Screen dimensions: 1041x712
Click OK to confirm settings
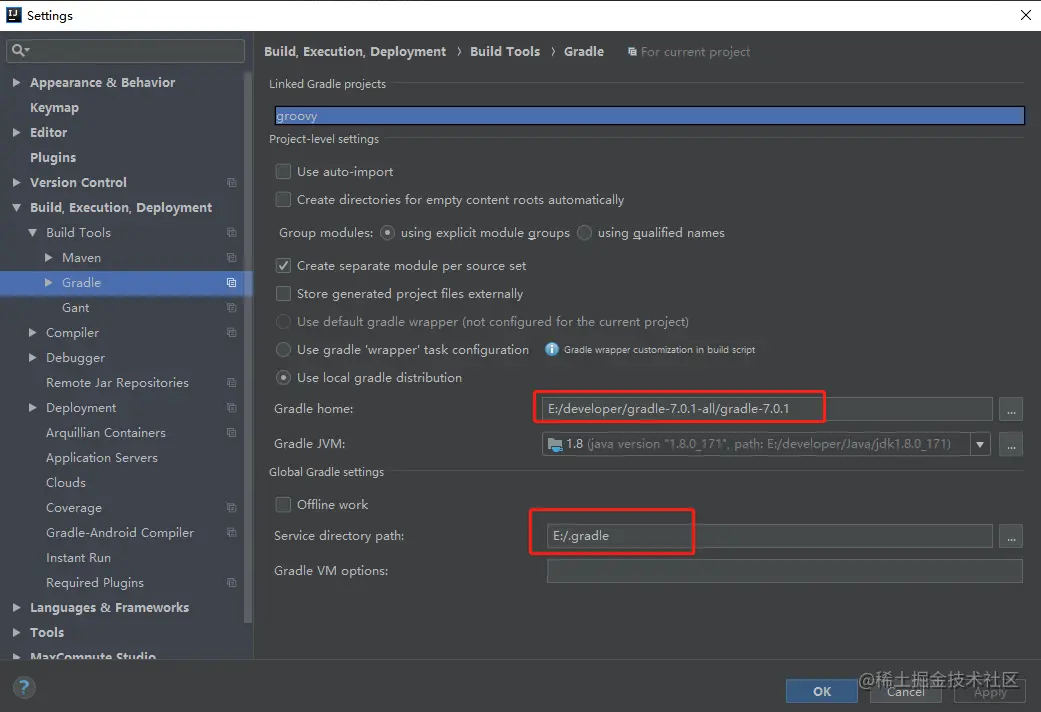click(x=822, y=691)
